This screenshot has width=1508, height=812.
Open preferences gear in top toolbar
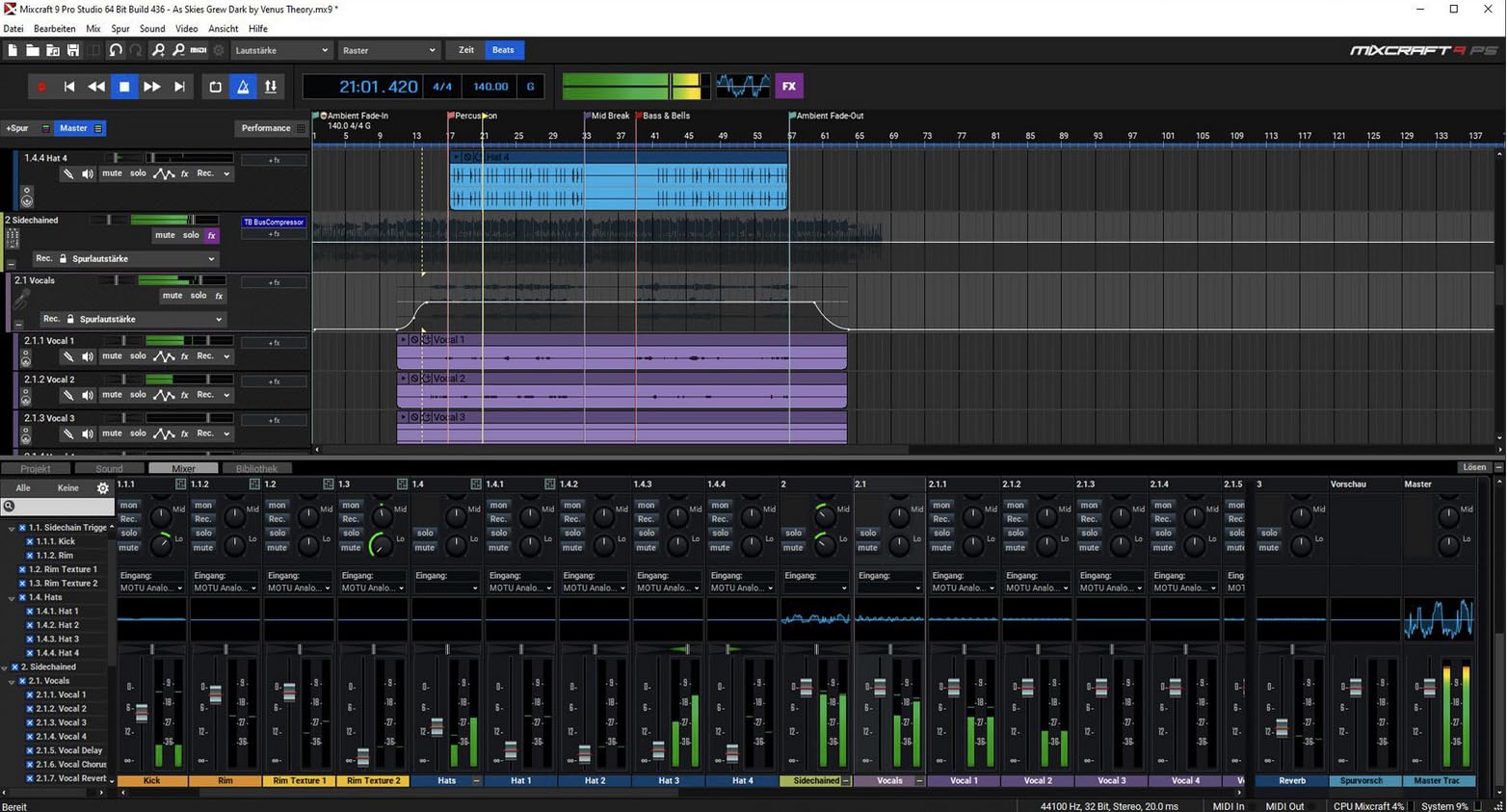[219, 50]
